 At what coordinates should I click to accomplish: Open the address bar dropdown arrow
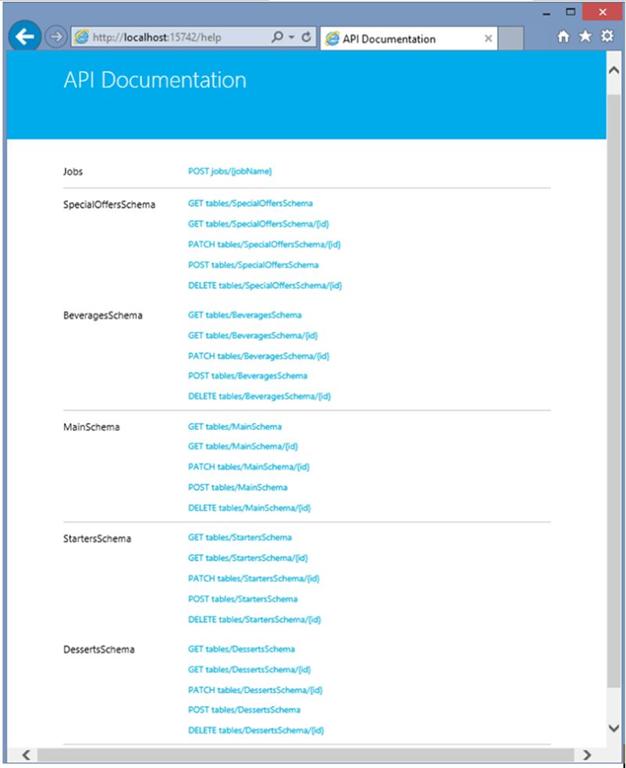[292, 37]
